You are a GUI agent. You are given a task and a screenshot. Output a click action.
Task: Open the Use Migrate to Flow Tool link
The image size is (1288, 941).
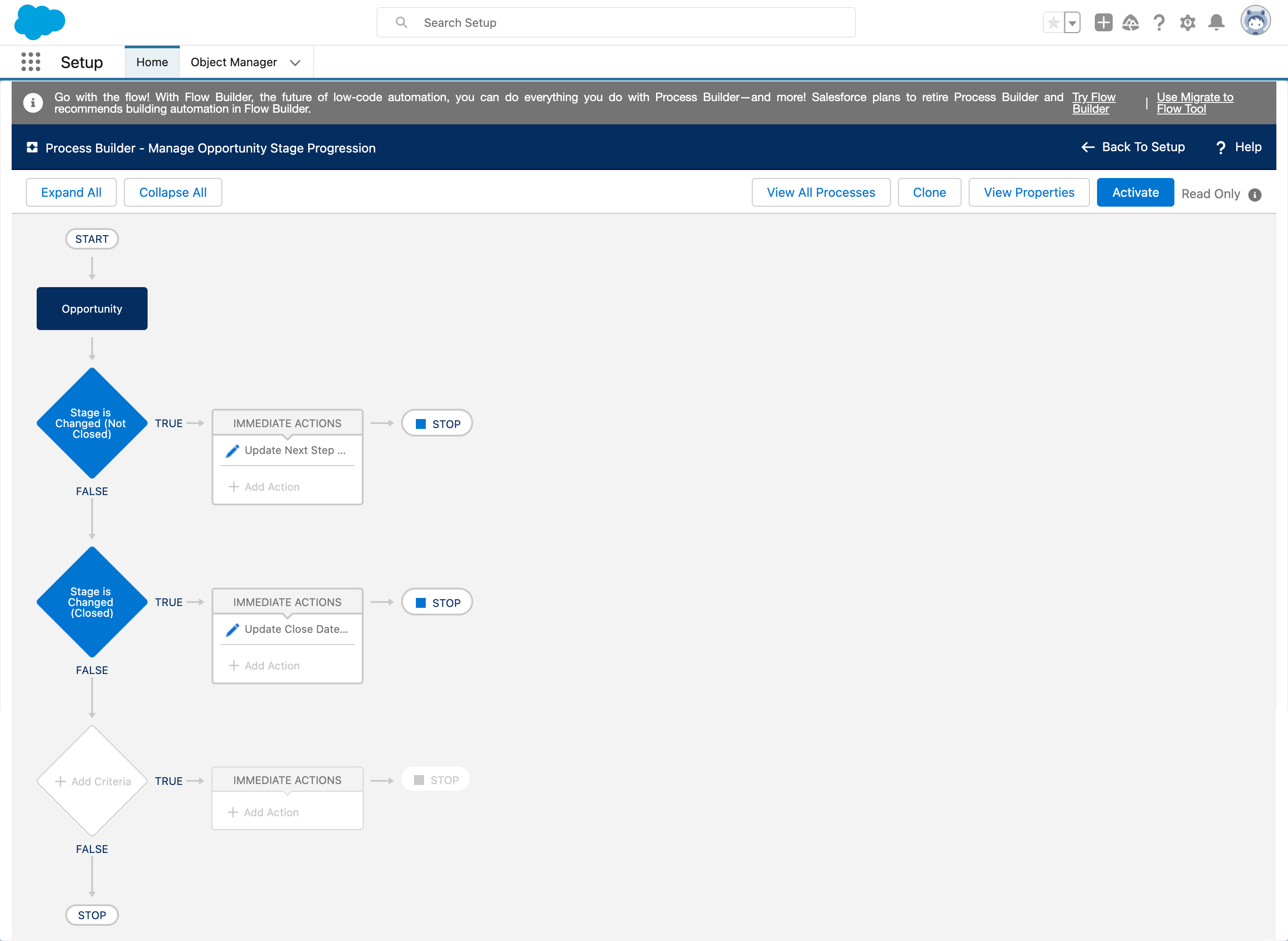point(1195,103)
